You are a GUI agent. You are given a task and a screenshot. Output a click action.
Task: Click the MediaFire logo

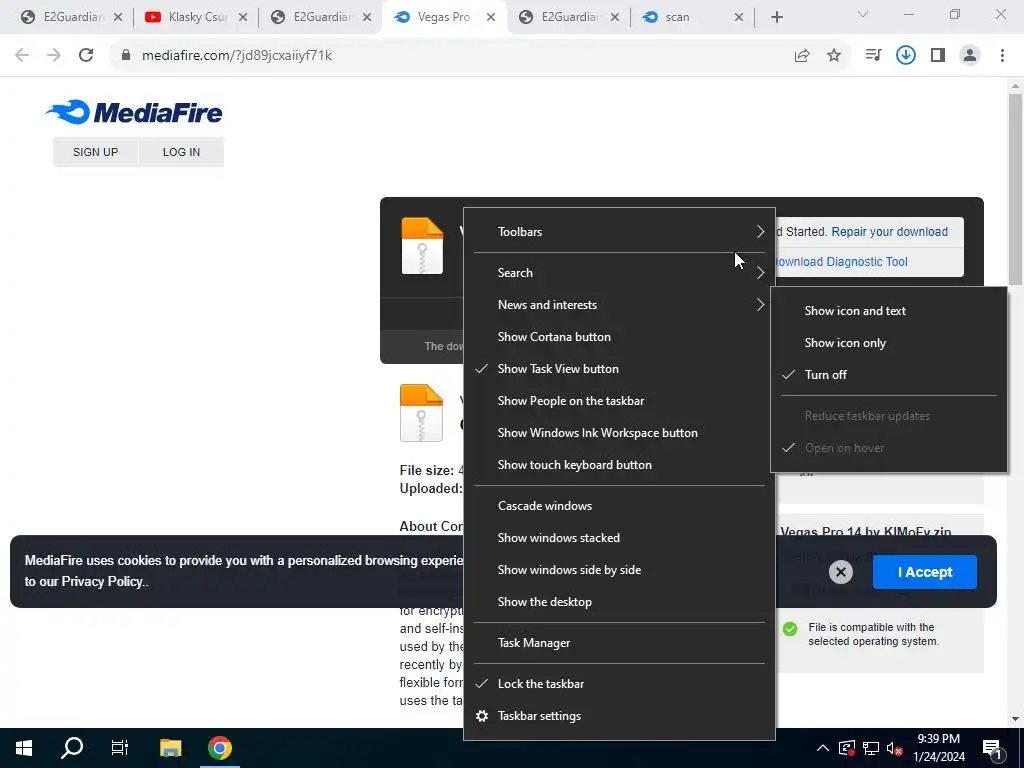[134, 112]
